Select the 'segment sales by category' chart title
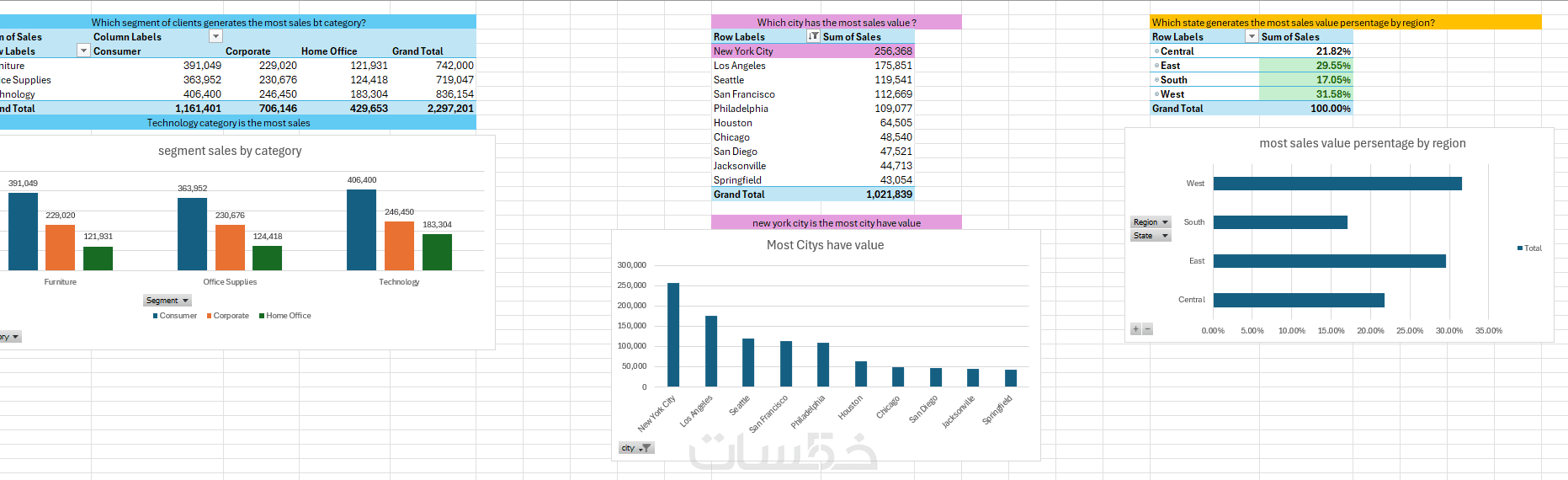The image size is (1568, 480). (x=230, y=151)
